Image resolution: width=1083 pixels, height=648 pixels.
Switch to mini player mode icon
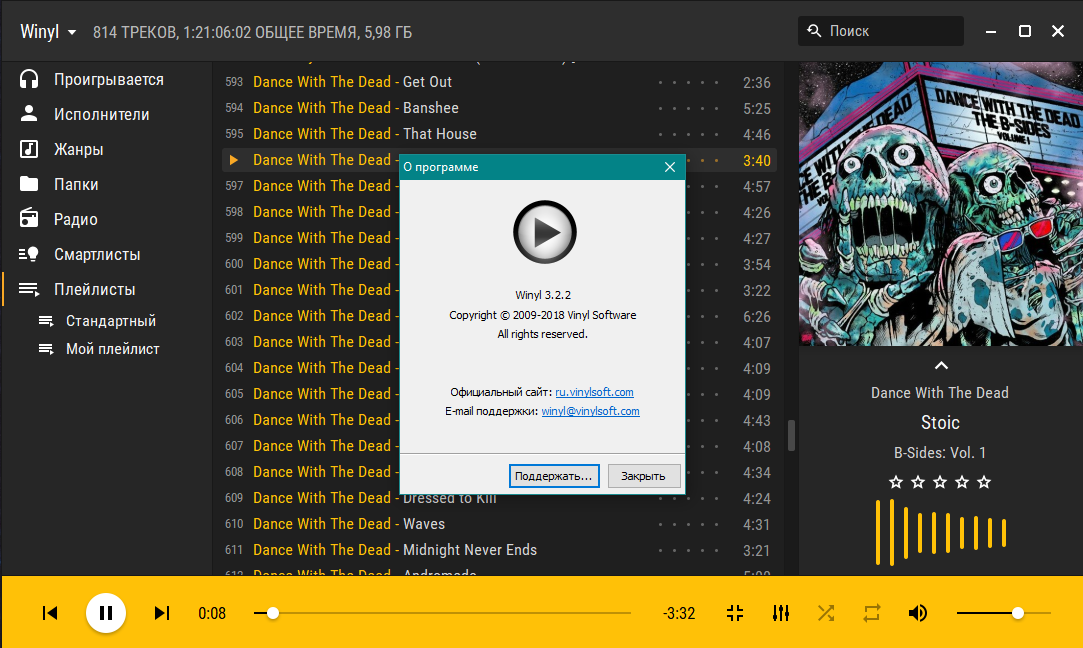point(735,613)
